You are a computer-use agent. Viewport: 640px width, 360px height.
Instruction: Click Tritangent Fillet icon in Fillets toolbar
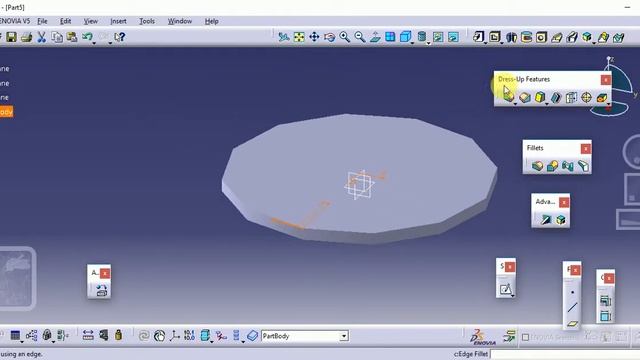pos(583,166)
